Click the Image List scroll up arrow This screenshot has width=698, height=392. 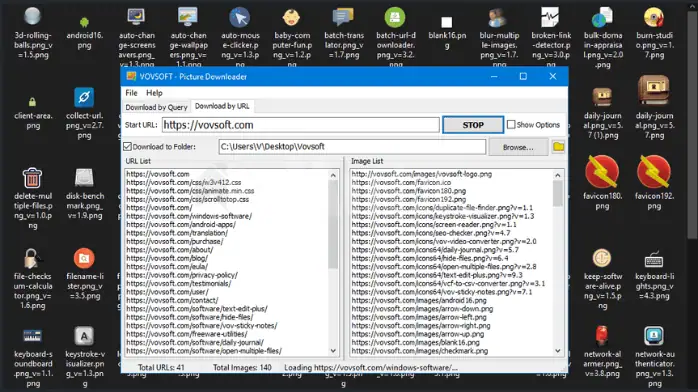click(558, 175)
